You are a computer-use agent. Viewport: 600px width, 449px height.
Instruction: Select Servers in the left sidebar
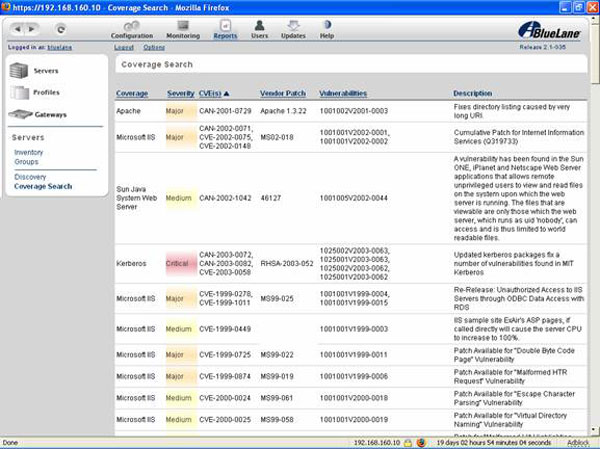[45, 72]
